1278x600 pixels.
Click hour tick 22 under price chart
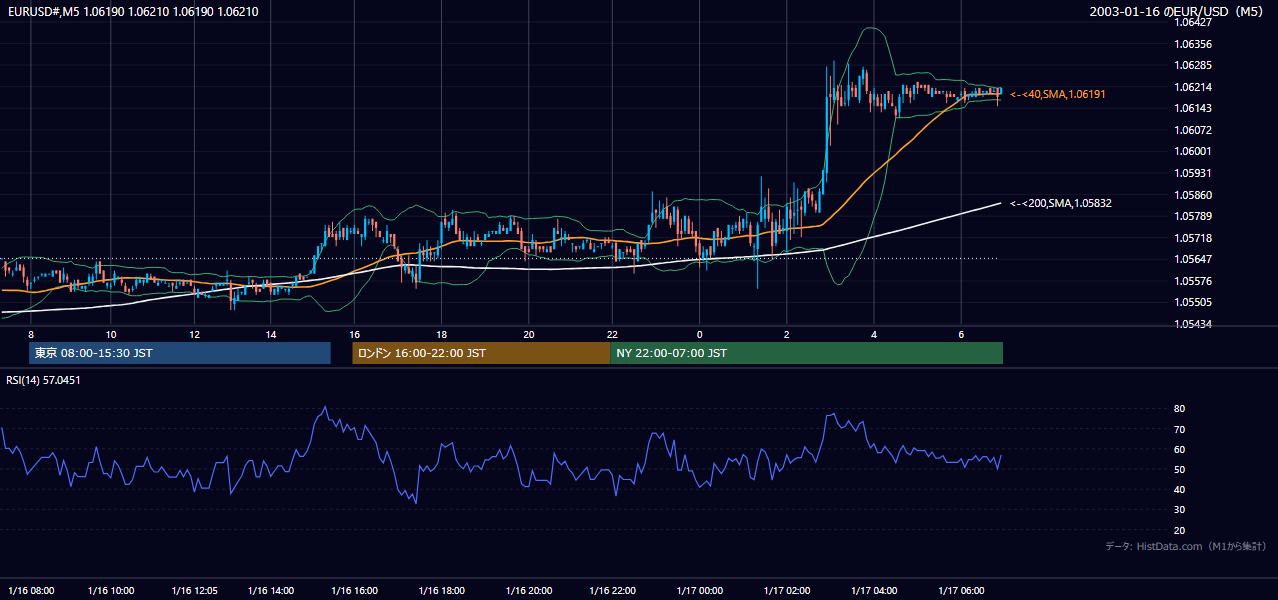613,334
